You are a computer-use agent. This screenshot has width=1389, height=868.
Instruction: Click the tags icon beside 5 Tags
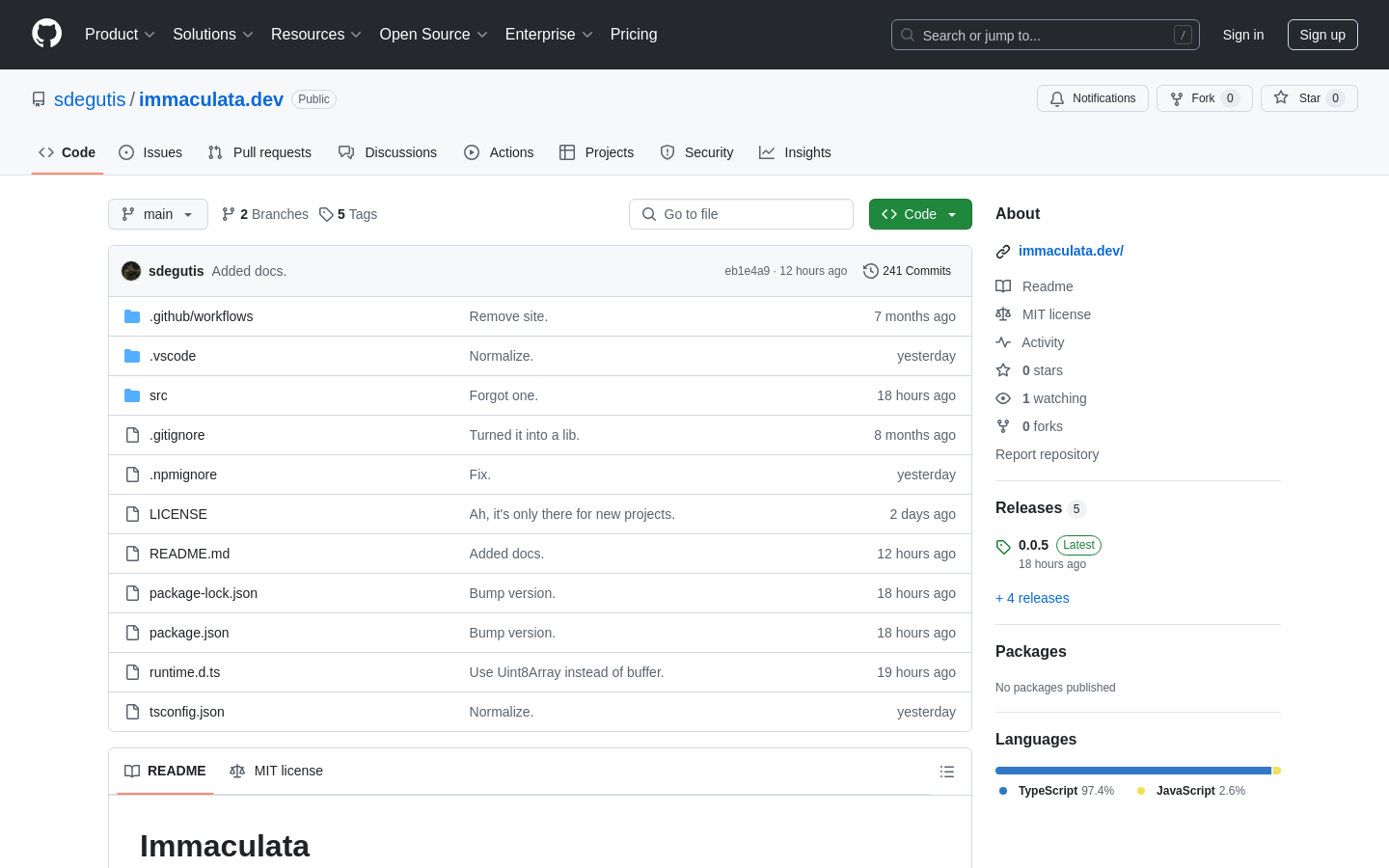click(x=326, y=214)
